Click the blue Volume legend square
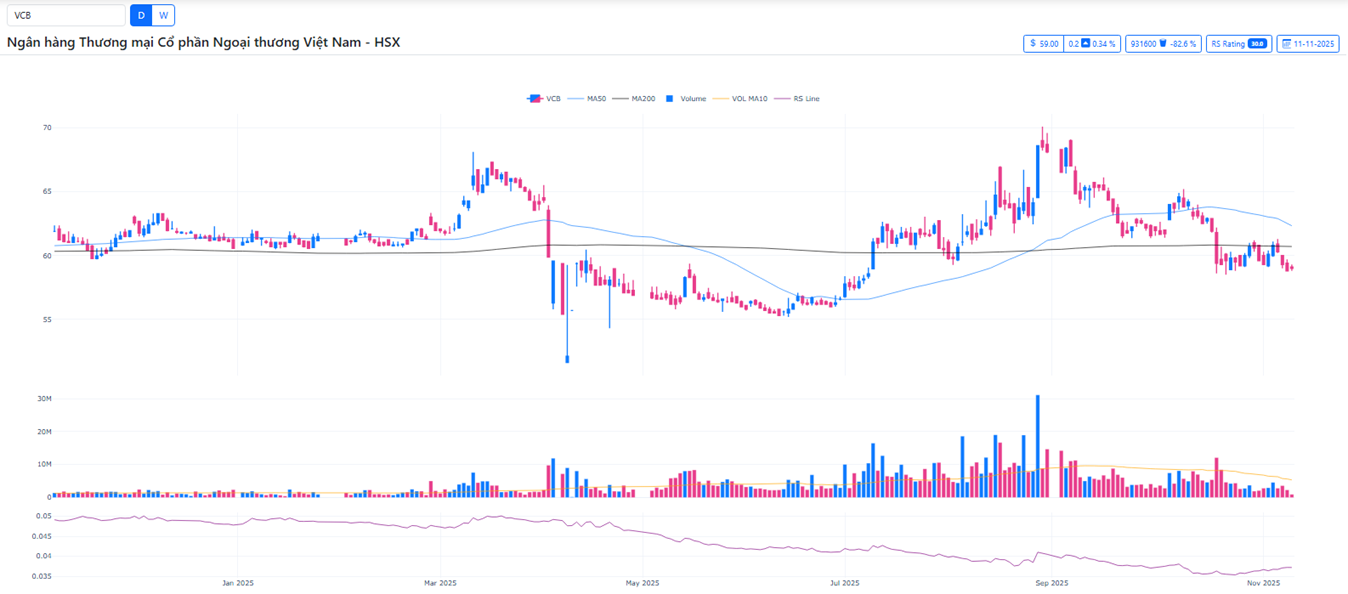Screen dimensions: 1348x594 tap(670, 99)
